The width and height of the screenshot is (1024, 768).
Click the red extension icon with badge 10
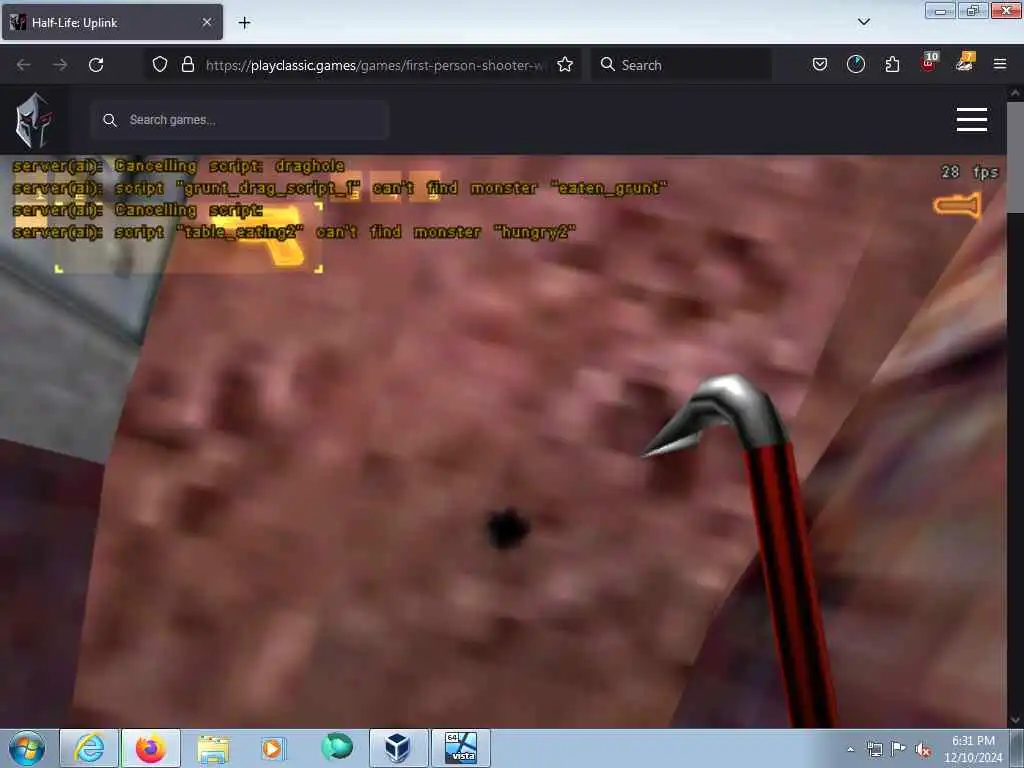[x=929, y=62]
